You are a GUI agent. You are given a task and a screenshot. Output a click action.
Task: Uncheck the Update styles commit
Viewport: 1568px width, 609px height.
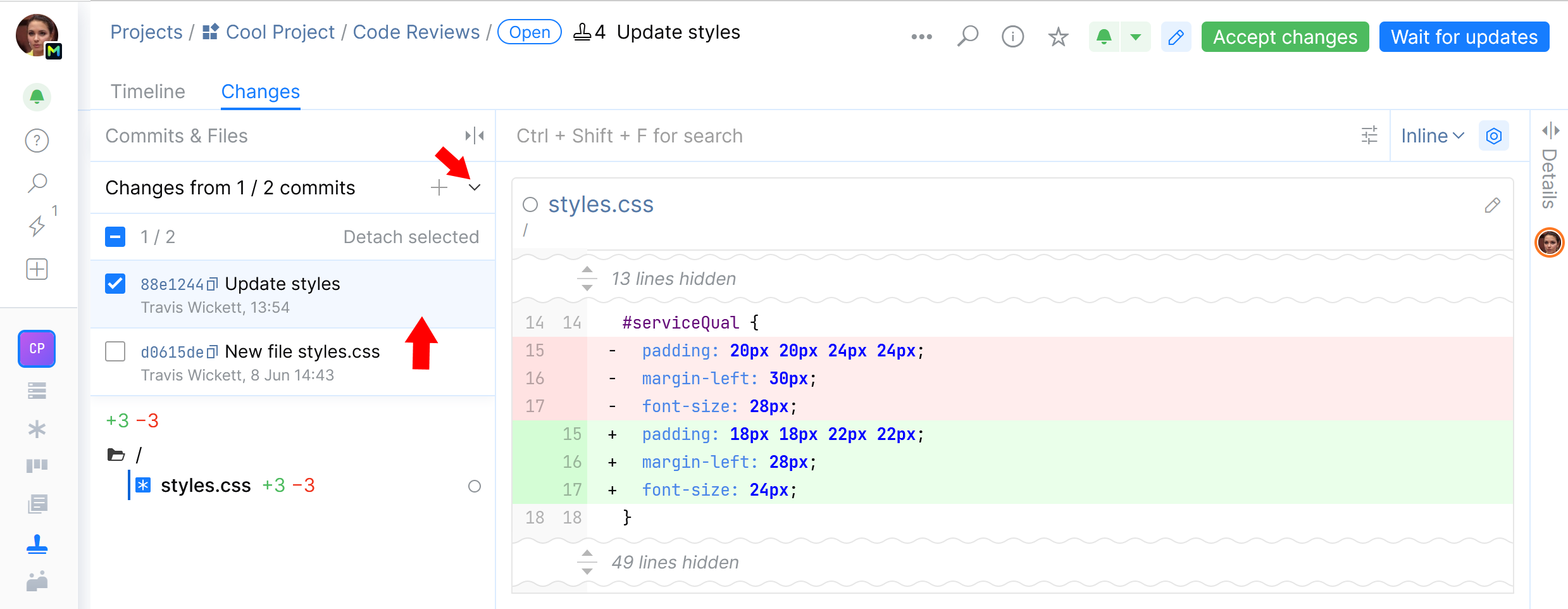pyautogui.click(x=115, y=284)
